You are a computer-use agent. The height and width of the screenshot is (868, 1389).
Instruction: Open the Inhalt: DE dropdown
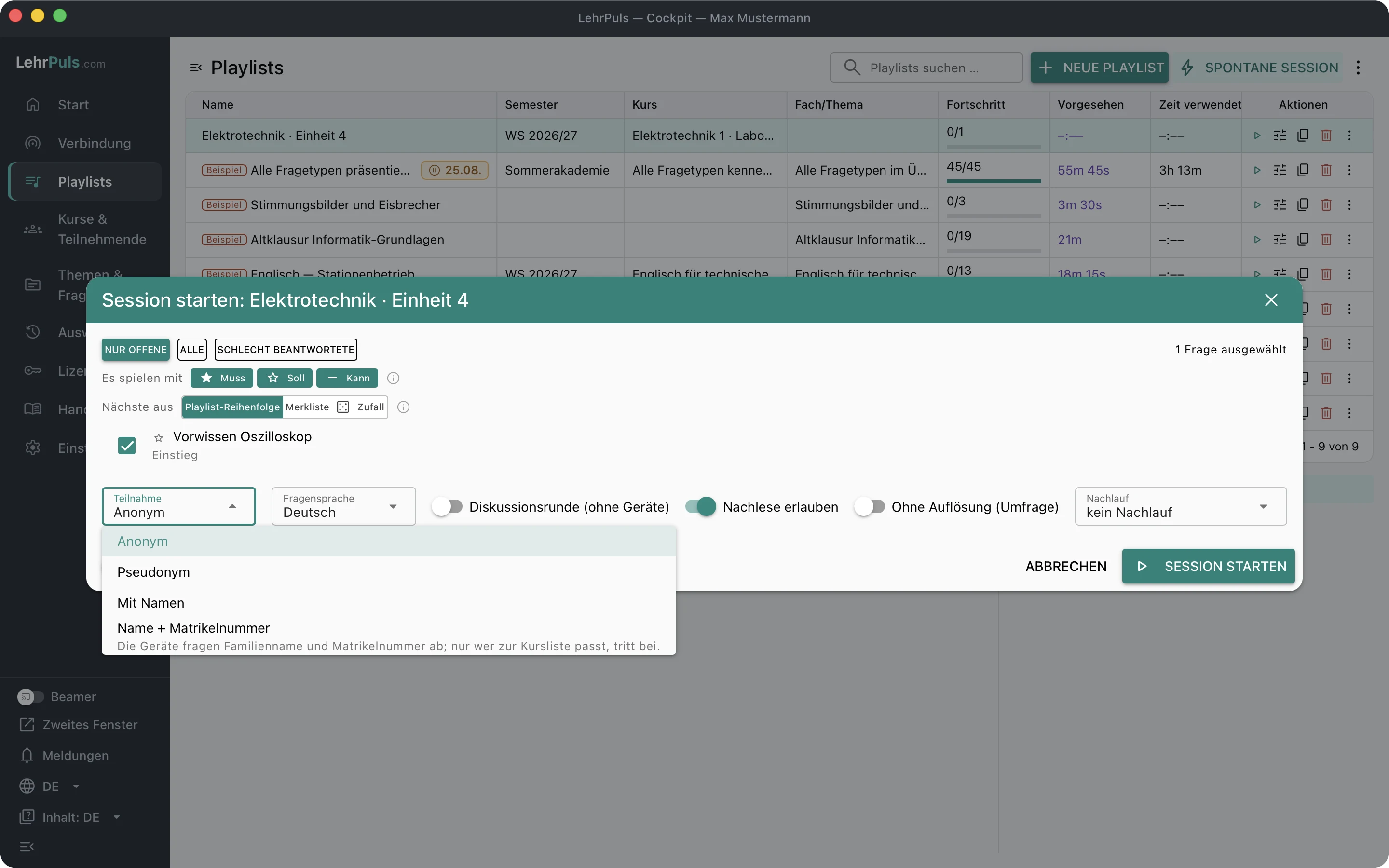pyautogui.click(x=70, y=817)
